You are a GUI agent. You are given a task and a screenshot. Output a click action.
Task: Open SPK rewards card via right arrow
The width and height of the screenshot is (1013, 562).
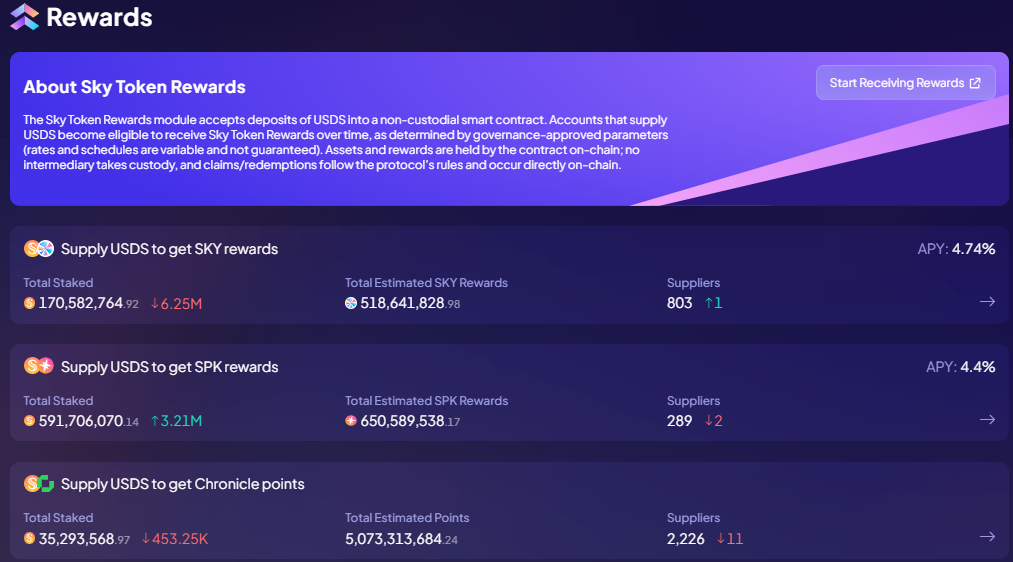pyautogui.click(x=987, y=420)
